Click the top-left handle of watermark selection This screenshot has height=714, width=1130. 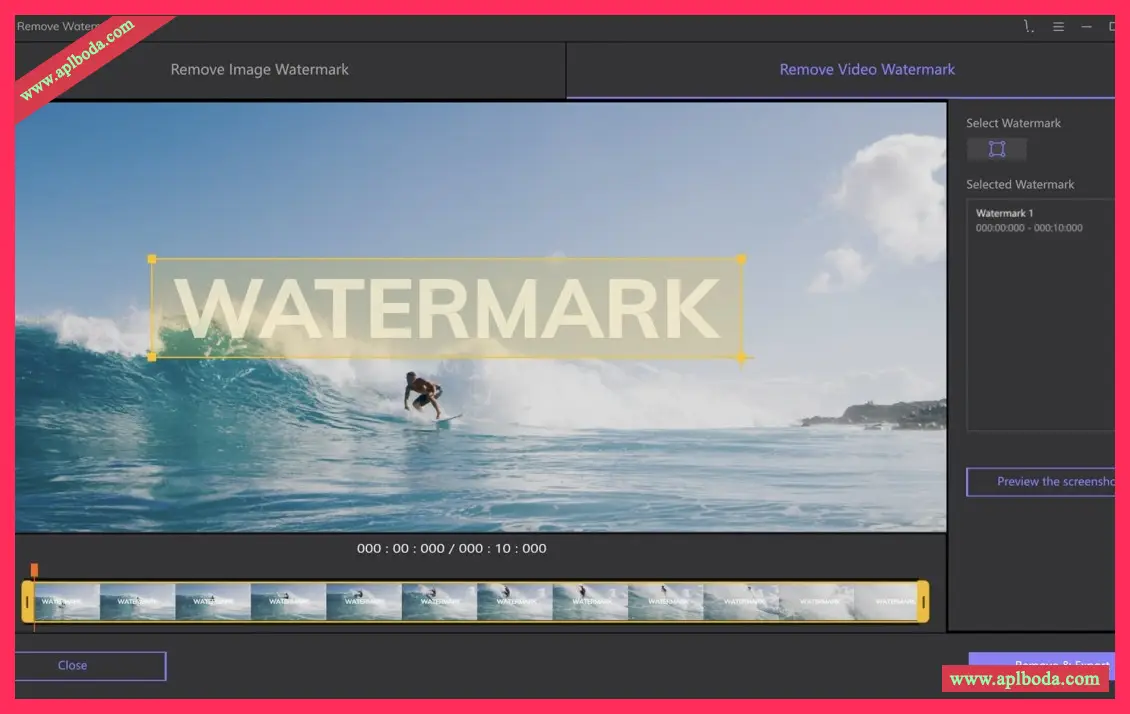(152, 259)
